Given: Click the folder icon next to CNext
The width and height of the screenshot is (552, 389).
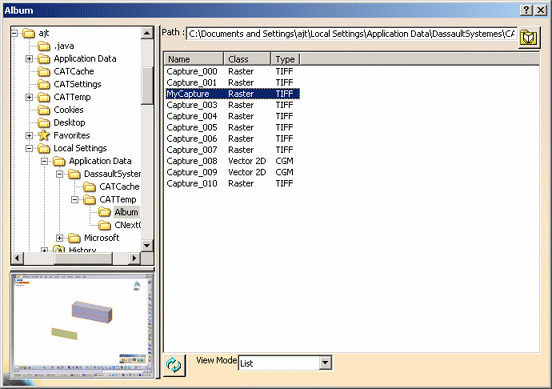Looking at the screenshot, I should 104,225.
